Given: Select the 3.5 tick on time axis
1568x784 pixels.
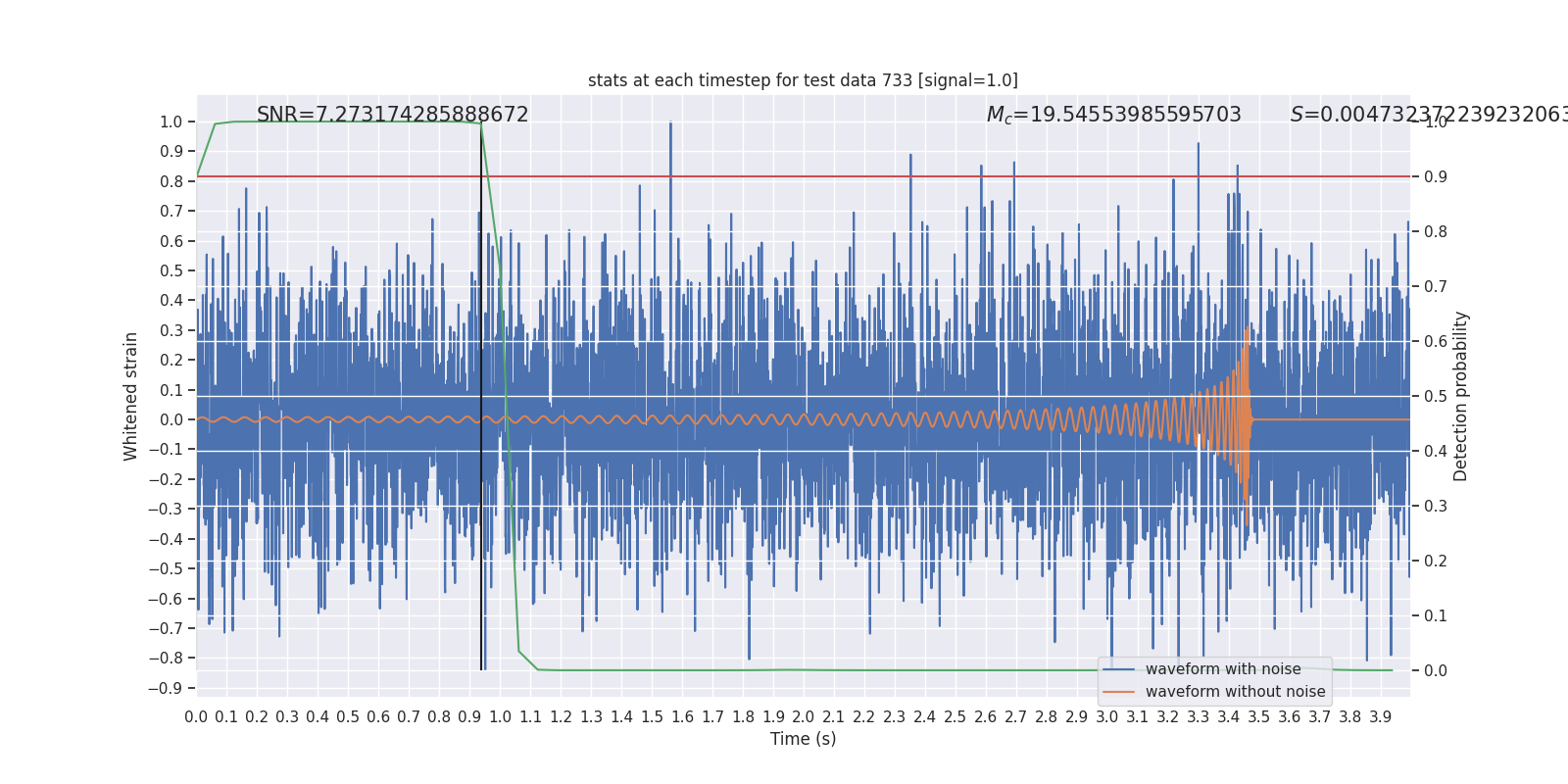Looking at the screenshot, I should pos(1258,717).
